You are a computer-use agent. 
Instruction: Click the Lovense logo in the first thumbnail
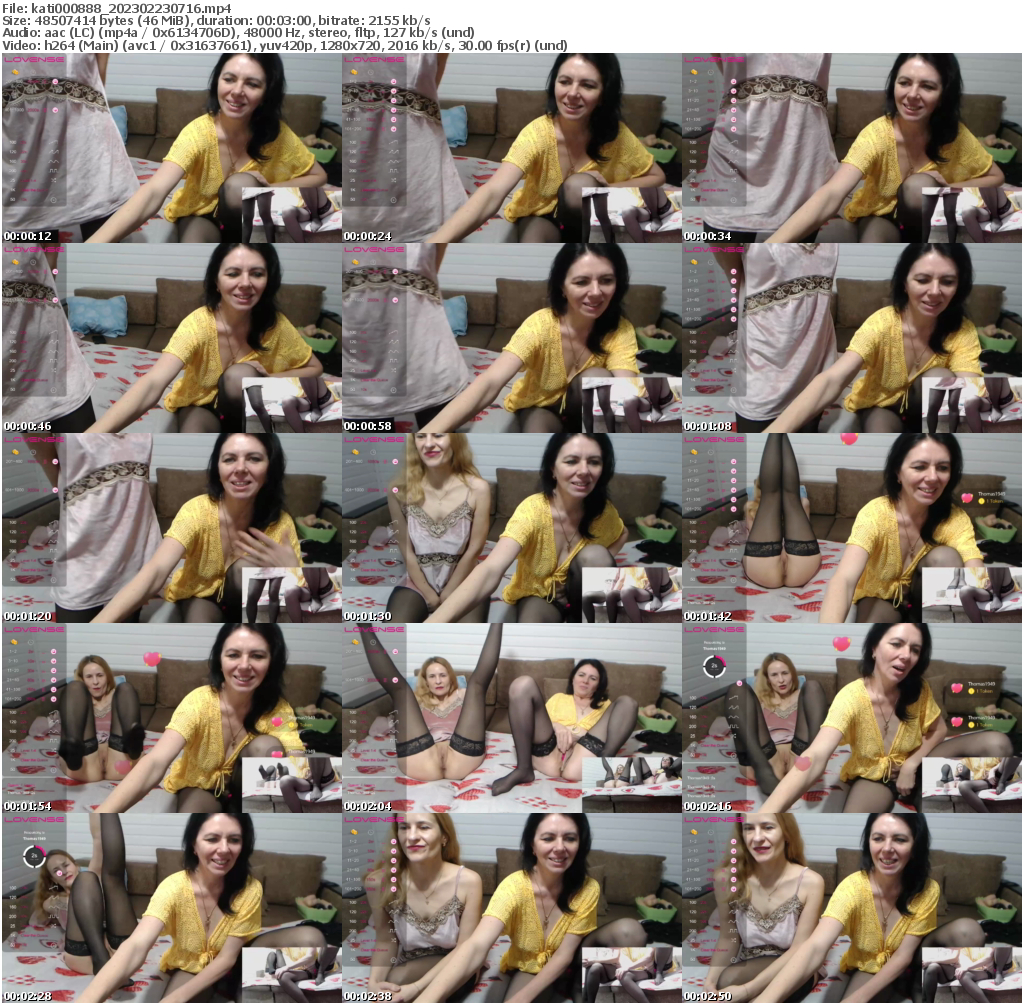(x=35, y=60)
